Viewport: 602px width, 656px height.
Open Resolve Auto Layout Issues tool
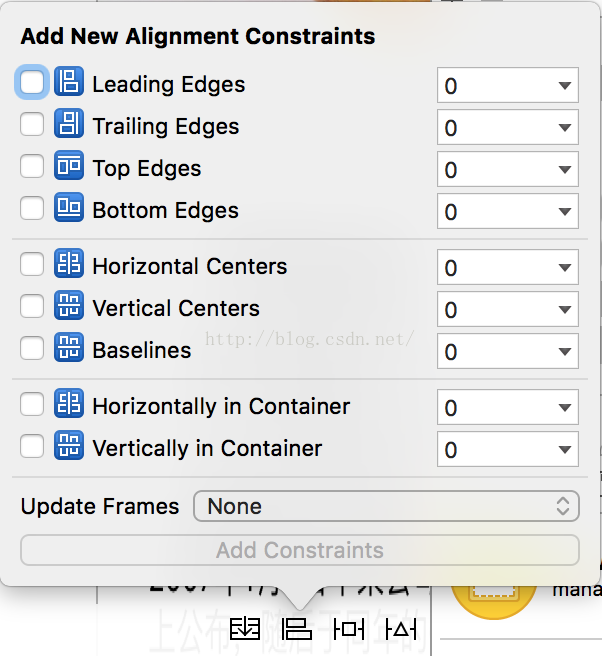400,629
